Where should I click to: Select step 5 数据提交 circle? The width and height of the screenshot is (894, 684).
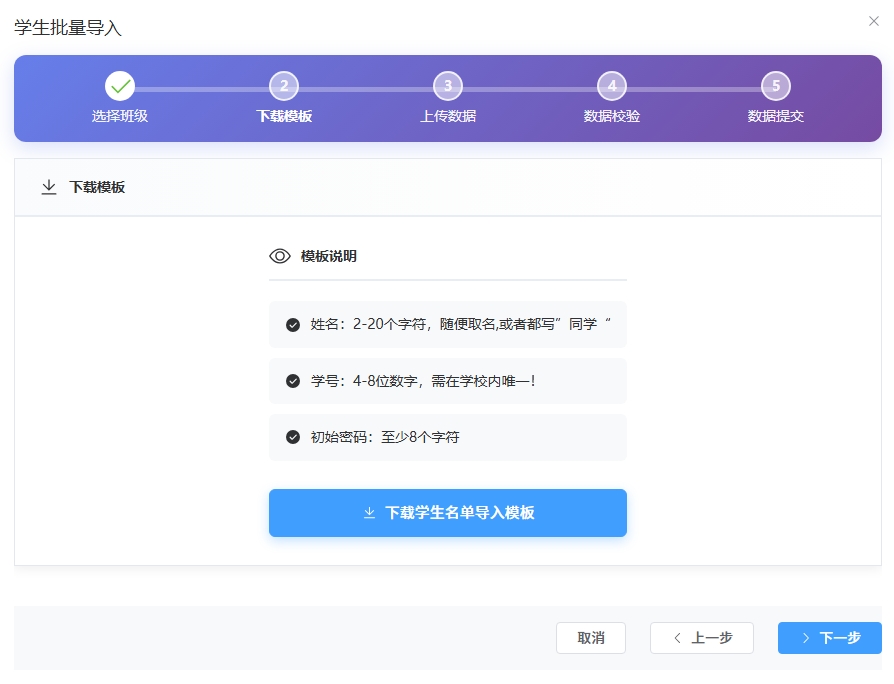tap(776, 86)
